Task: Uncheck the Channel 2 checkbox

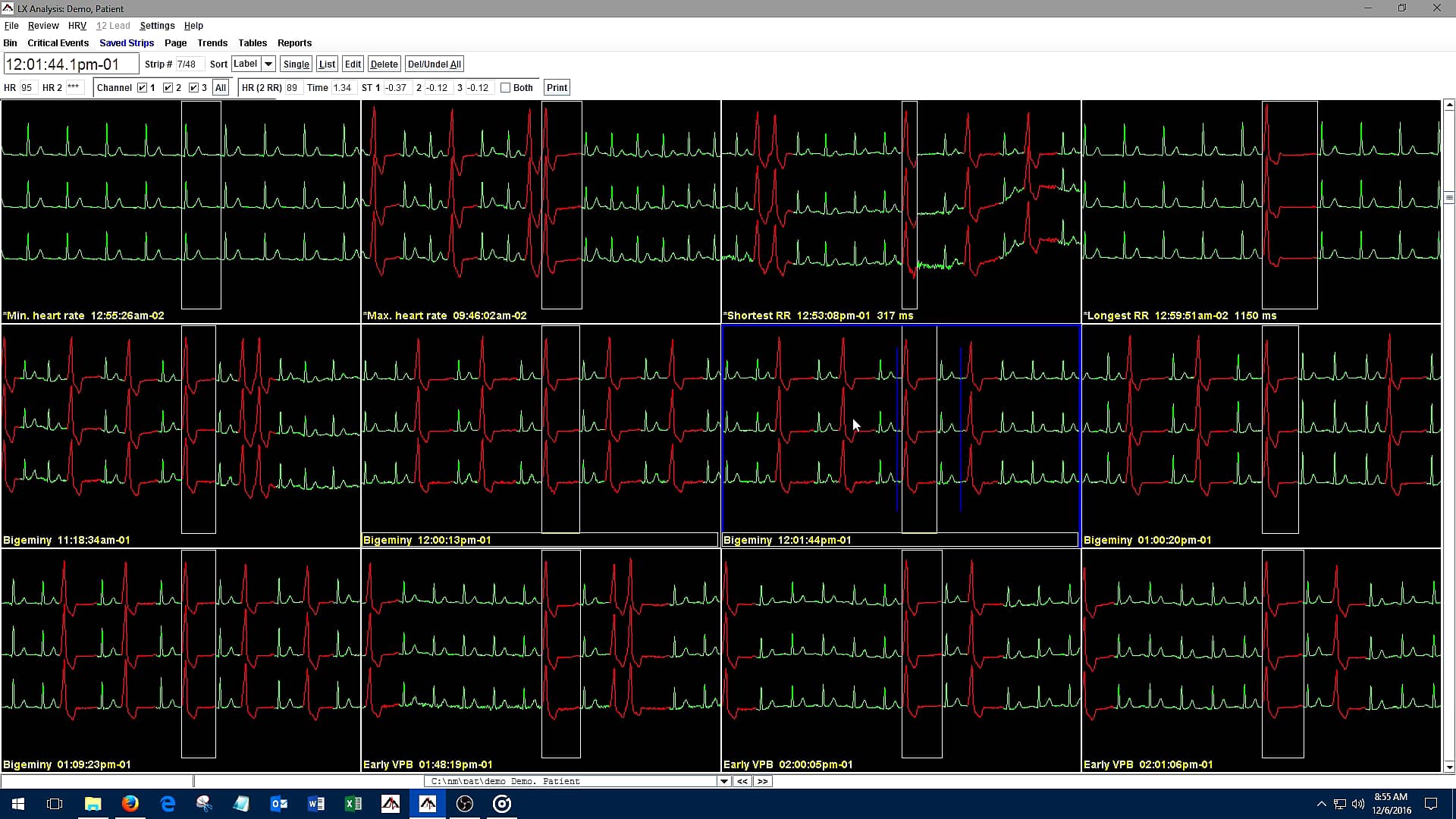Action: point(169,87)
